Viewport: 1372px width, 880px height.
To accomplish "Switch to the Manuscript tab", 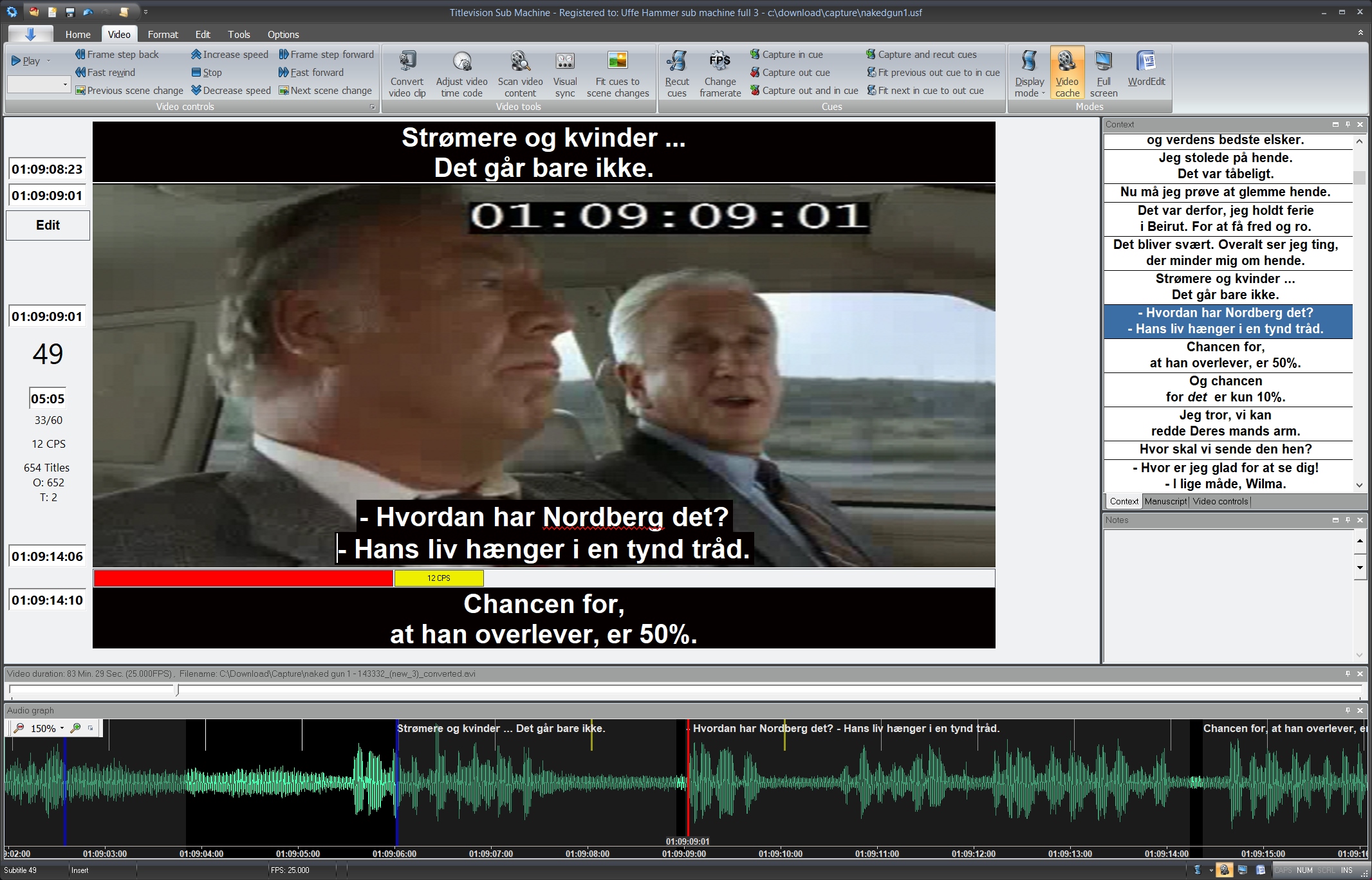I will point(1165,501).
